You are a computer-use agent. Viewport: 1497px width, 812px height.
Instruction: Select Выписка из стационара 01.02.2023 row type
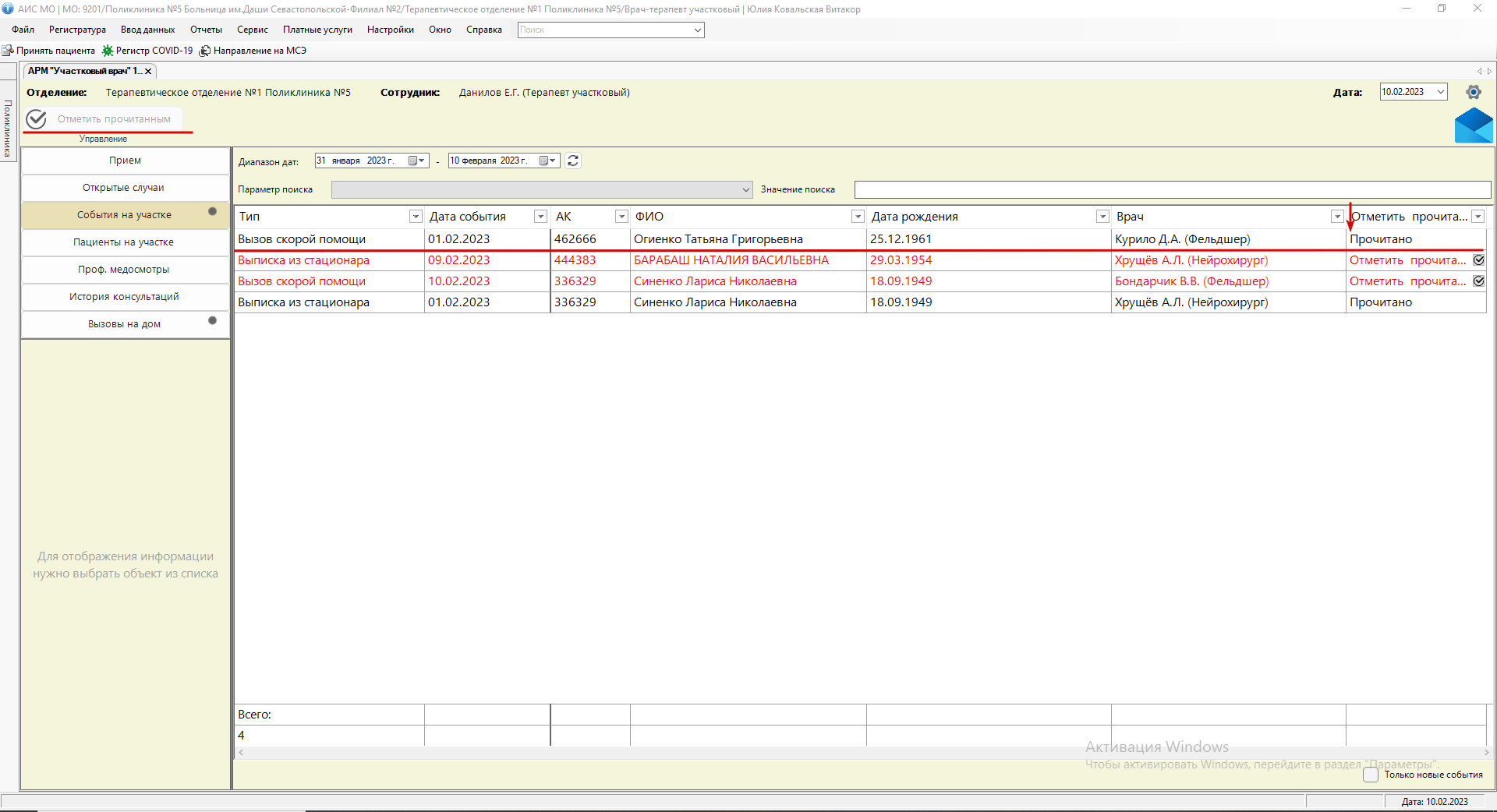click(x=330, y=302)
